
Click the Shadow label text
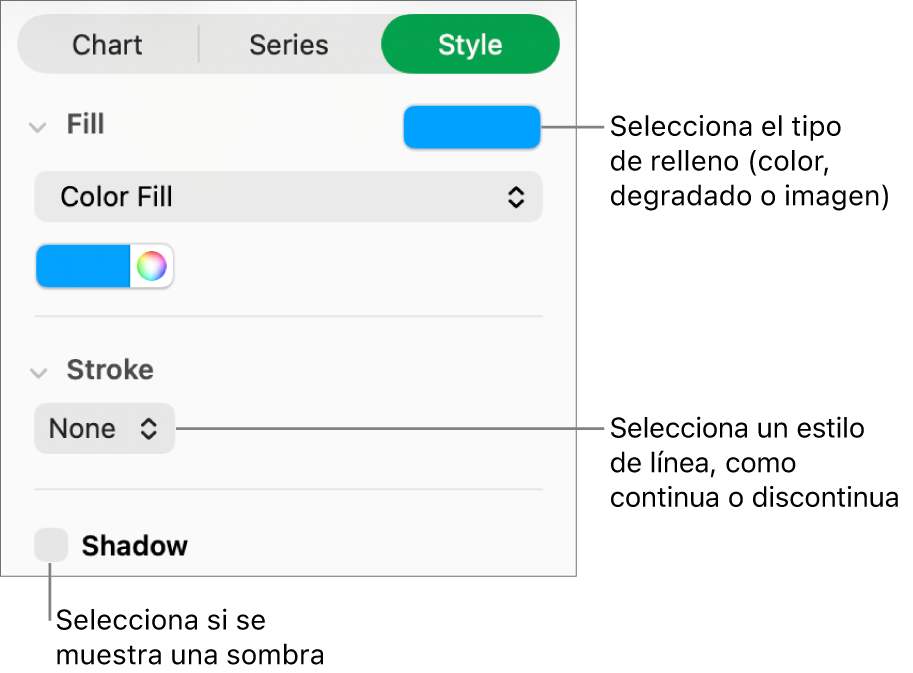135,546
